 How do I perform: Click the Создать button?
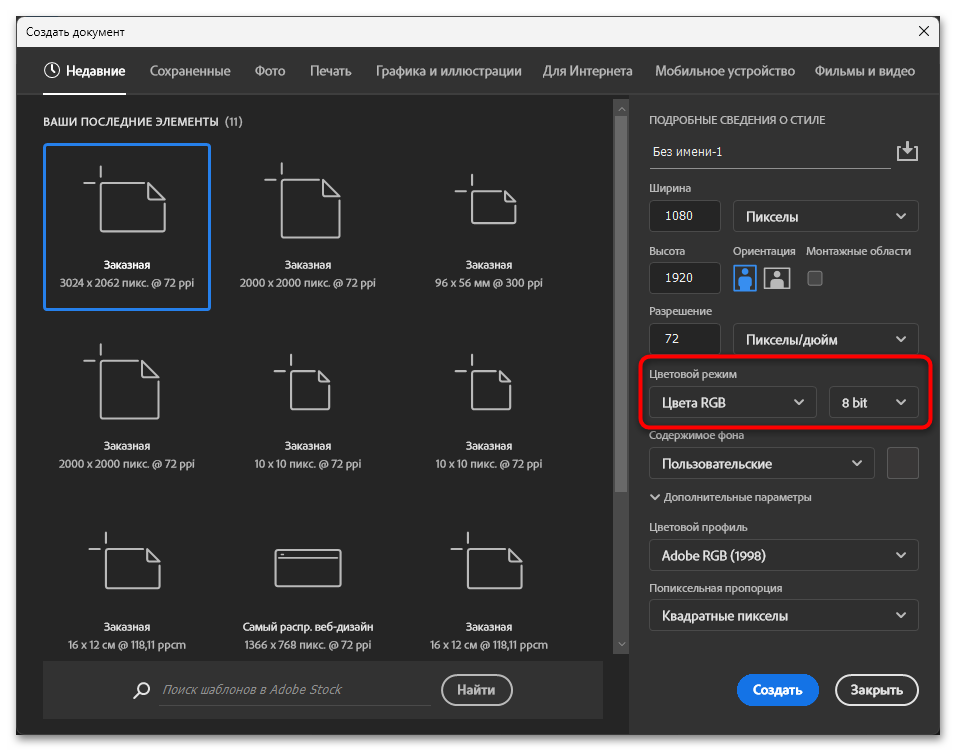tap(777, 690)
